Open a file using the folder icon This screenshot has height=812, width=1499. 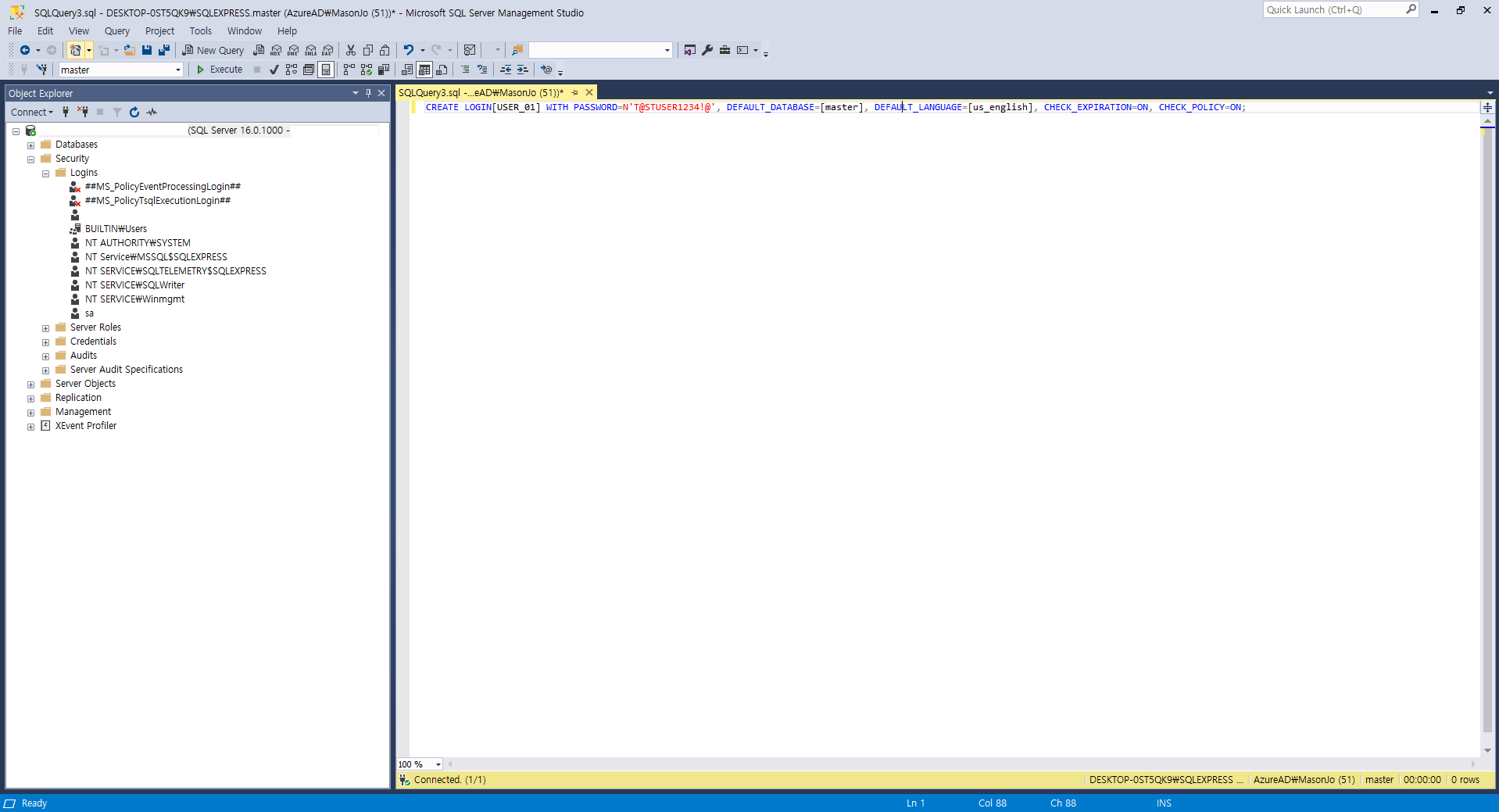(x=130, y=50)
